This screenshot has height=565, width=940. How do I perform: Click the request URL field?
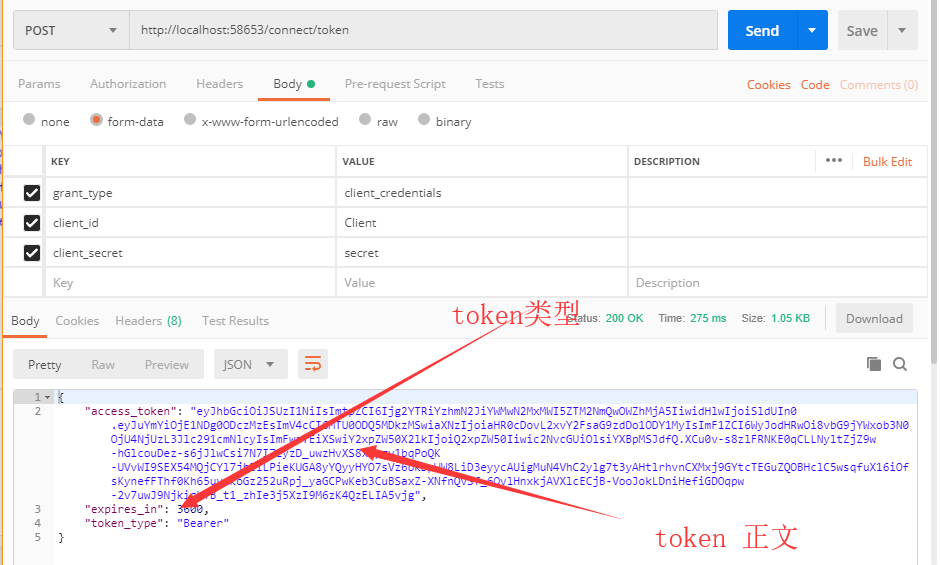[x=423, y=30]
